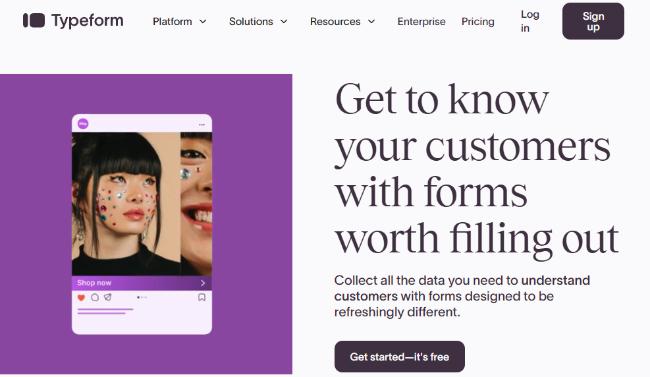
Task: Open the Pricing page link
Action: 478,21
